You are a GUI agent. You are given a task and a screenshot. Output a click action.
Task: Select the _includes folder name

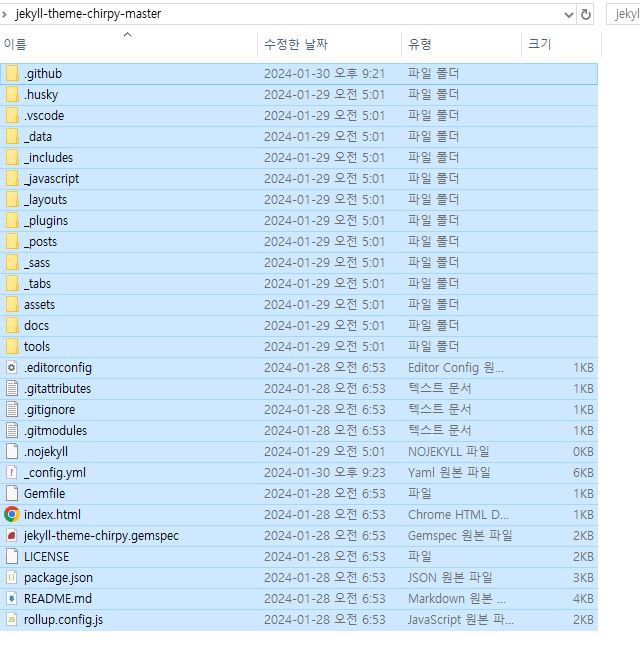pyautogui.click(x=49, y=158)
